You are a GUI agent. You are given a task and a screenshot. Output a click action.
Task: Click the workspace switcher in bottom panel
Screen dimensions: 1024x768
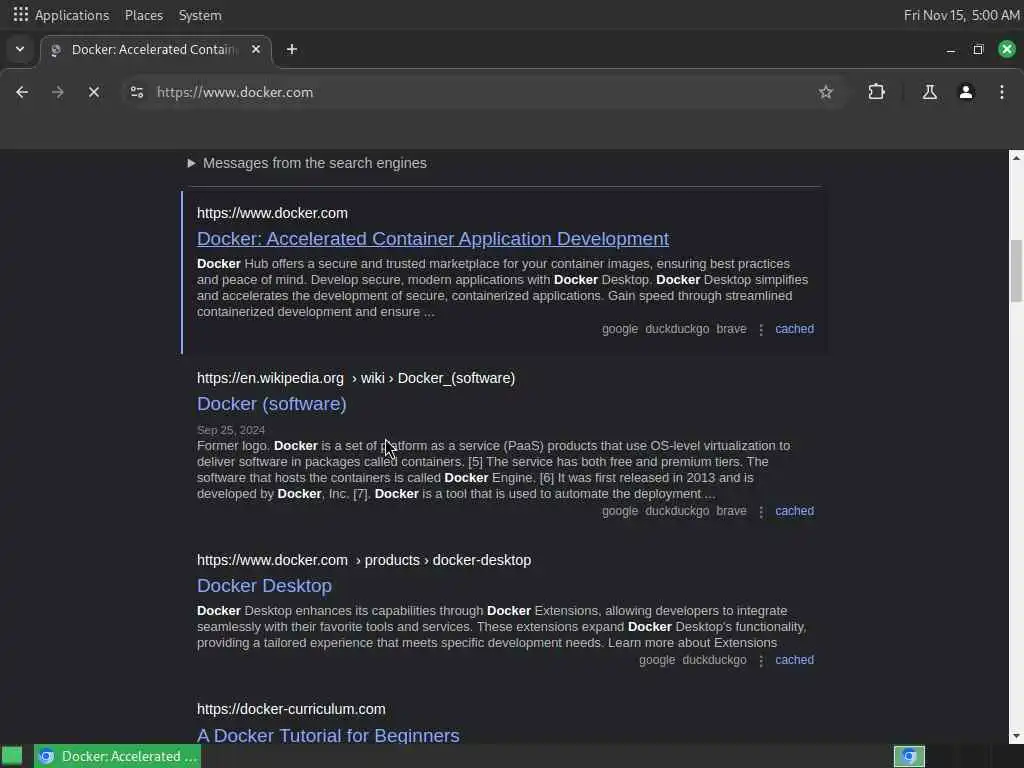pos(909,756)
